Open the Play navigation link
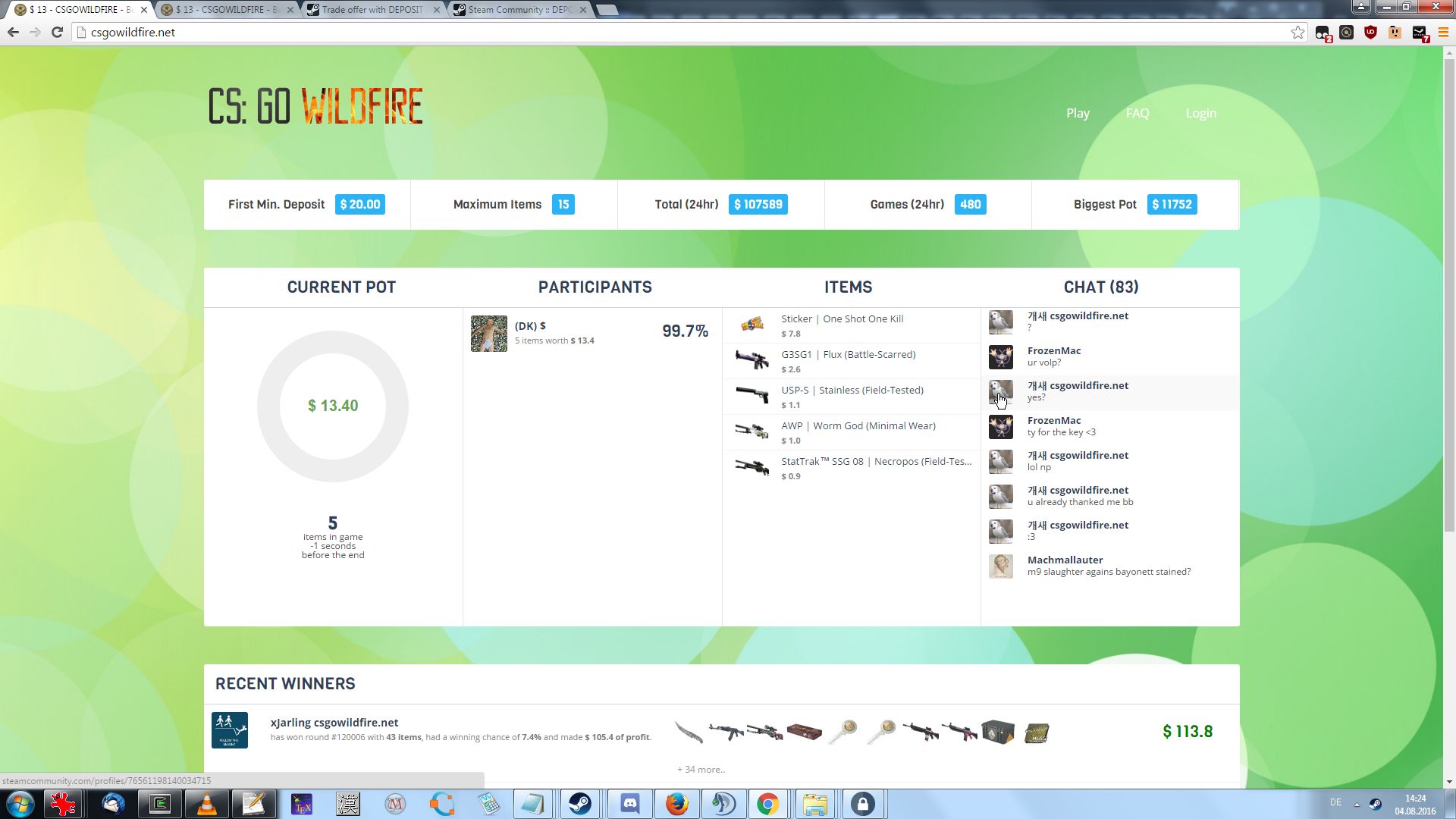Screen dimensions: 1456x819 coord(1078,113)
